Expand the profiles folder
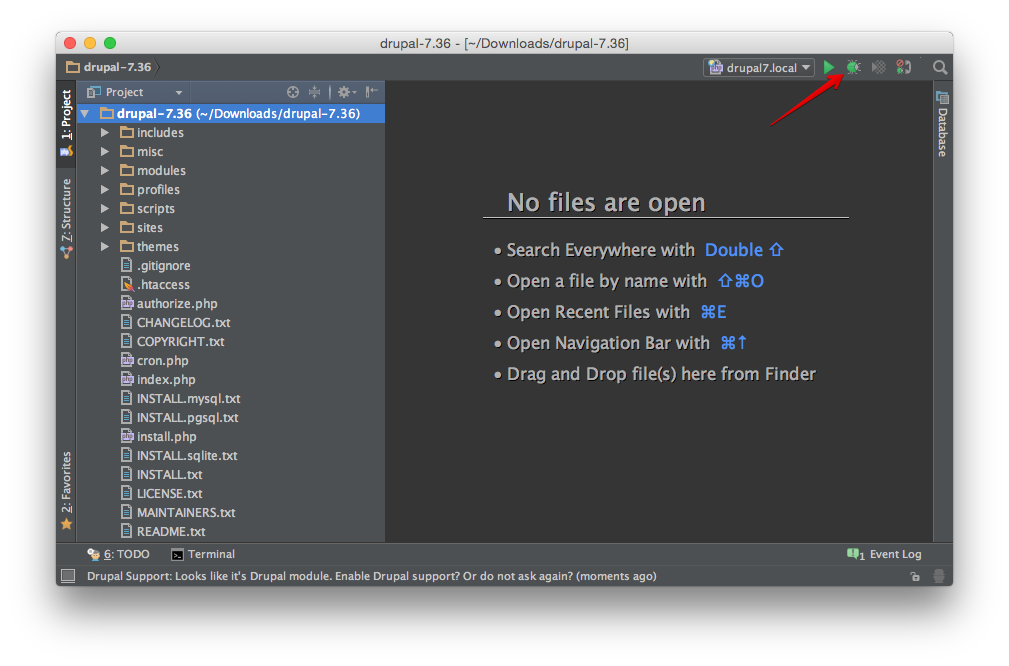Viewport: 1009px width, 666px height. (x=105, y=190)
